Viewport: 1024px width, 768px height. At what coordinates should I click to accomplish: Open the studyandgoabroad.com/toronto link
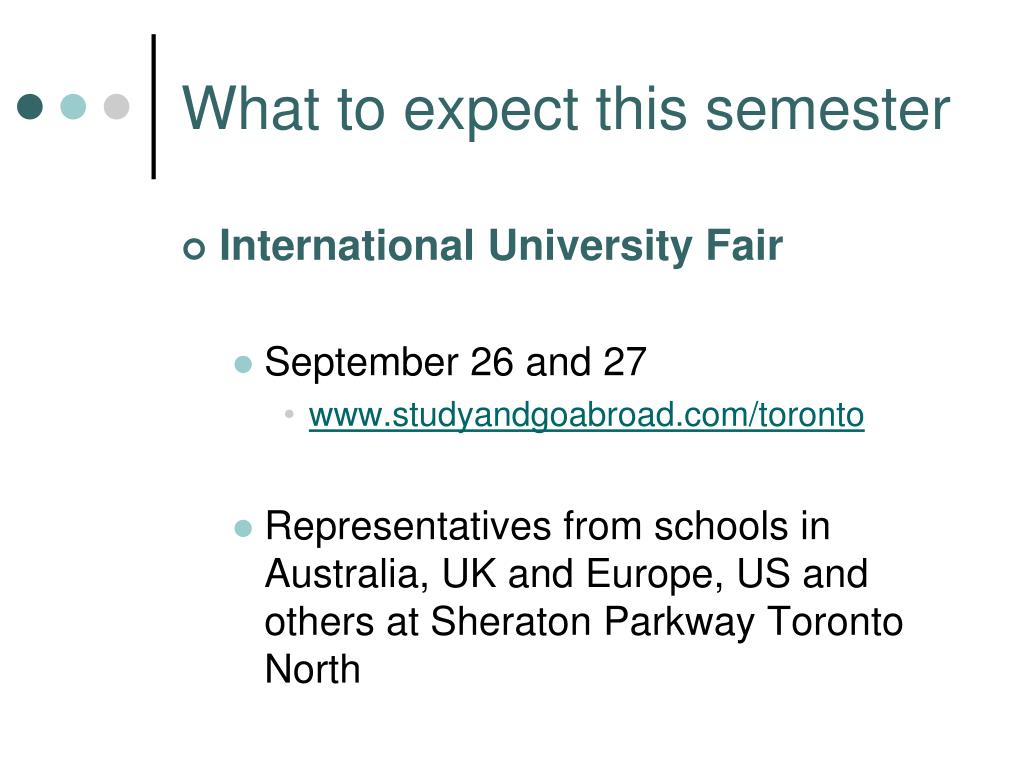pyautogui.click(x=586, y=415)
